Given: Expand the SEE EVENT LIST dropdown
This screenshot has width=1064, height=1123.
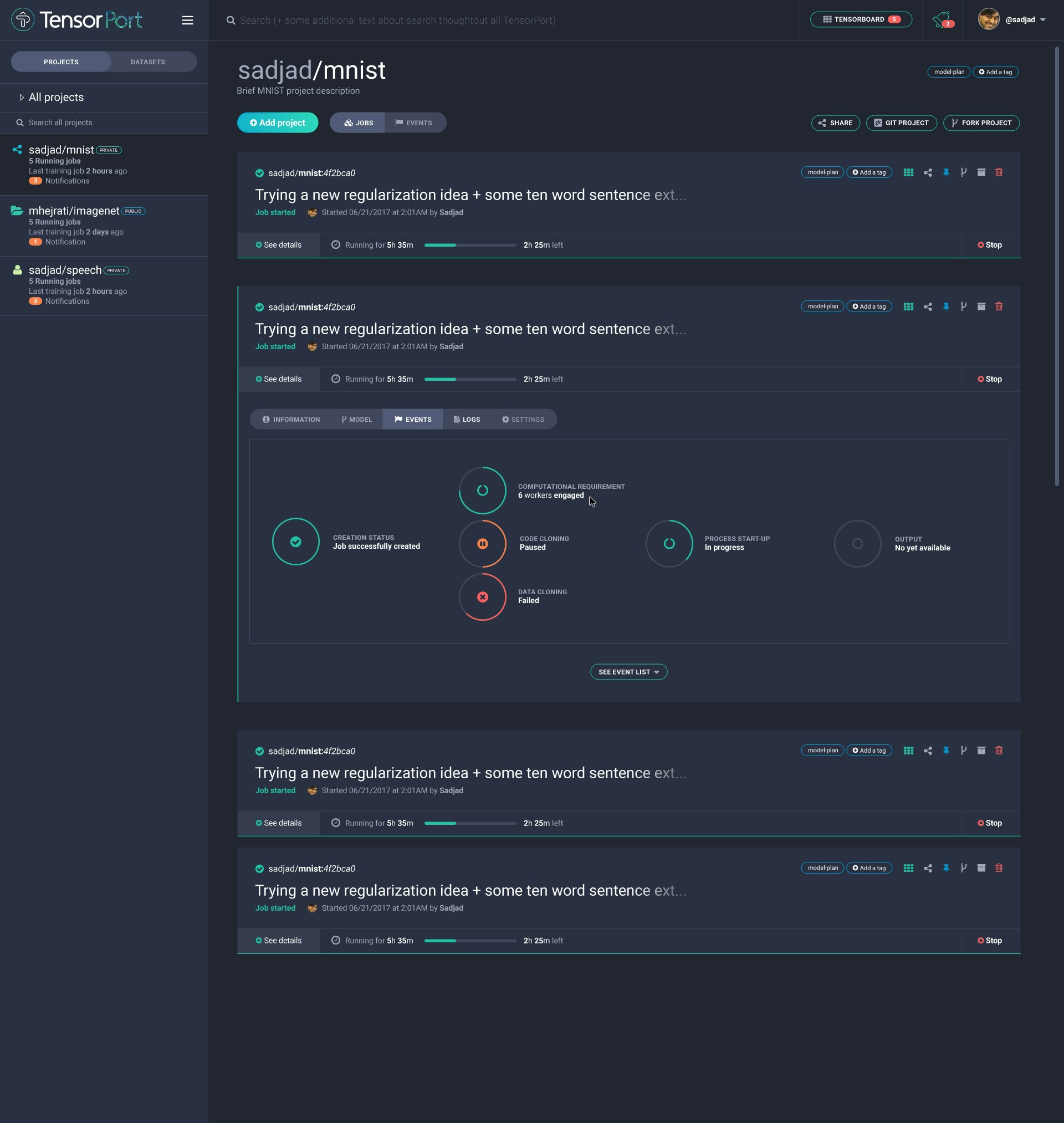Looking at the screenshot, I should click(628, 672).
